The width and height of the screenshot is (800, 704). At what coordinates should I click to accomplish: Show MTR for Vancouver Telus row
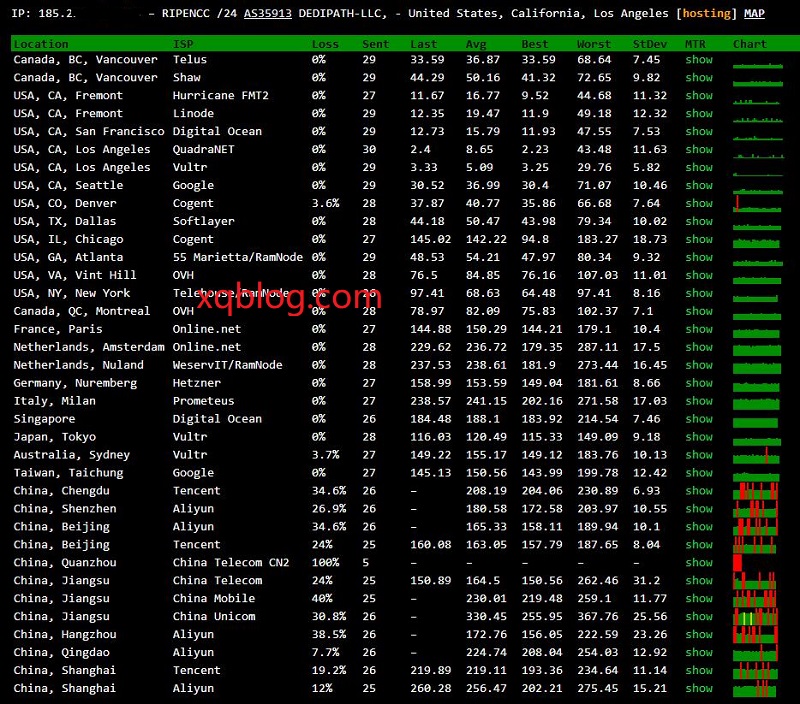(x=698, y=60)
